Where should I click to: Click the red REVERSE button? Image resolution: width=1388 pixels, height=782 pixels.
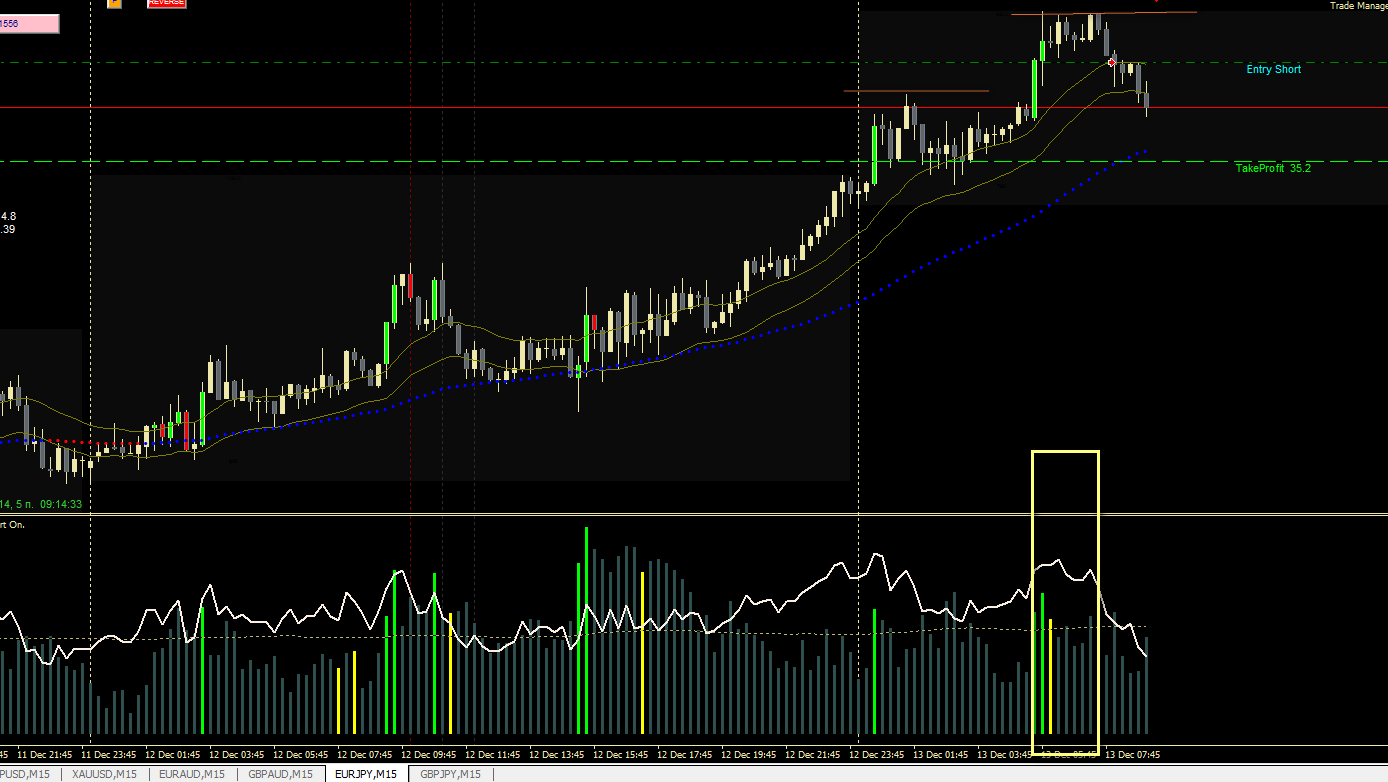point(165,3)
